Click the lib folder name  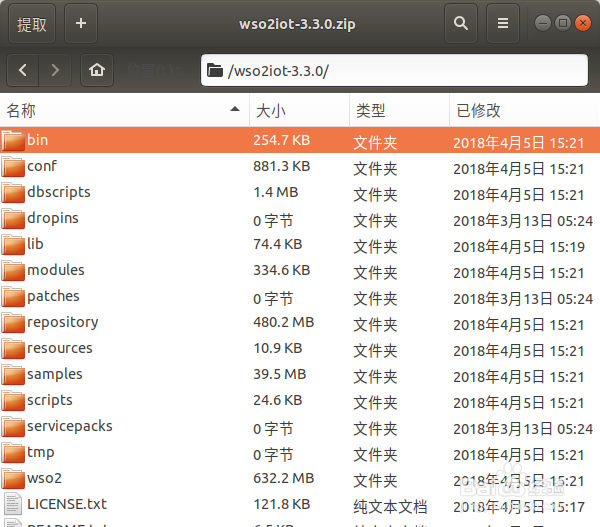[35, 244]
